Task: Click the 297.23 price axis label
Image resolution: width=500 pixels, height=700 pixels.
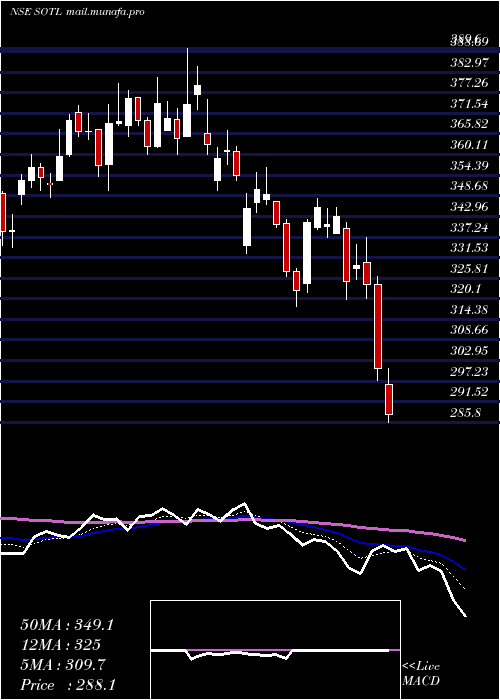Action: [469, 371]
